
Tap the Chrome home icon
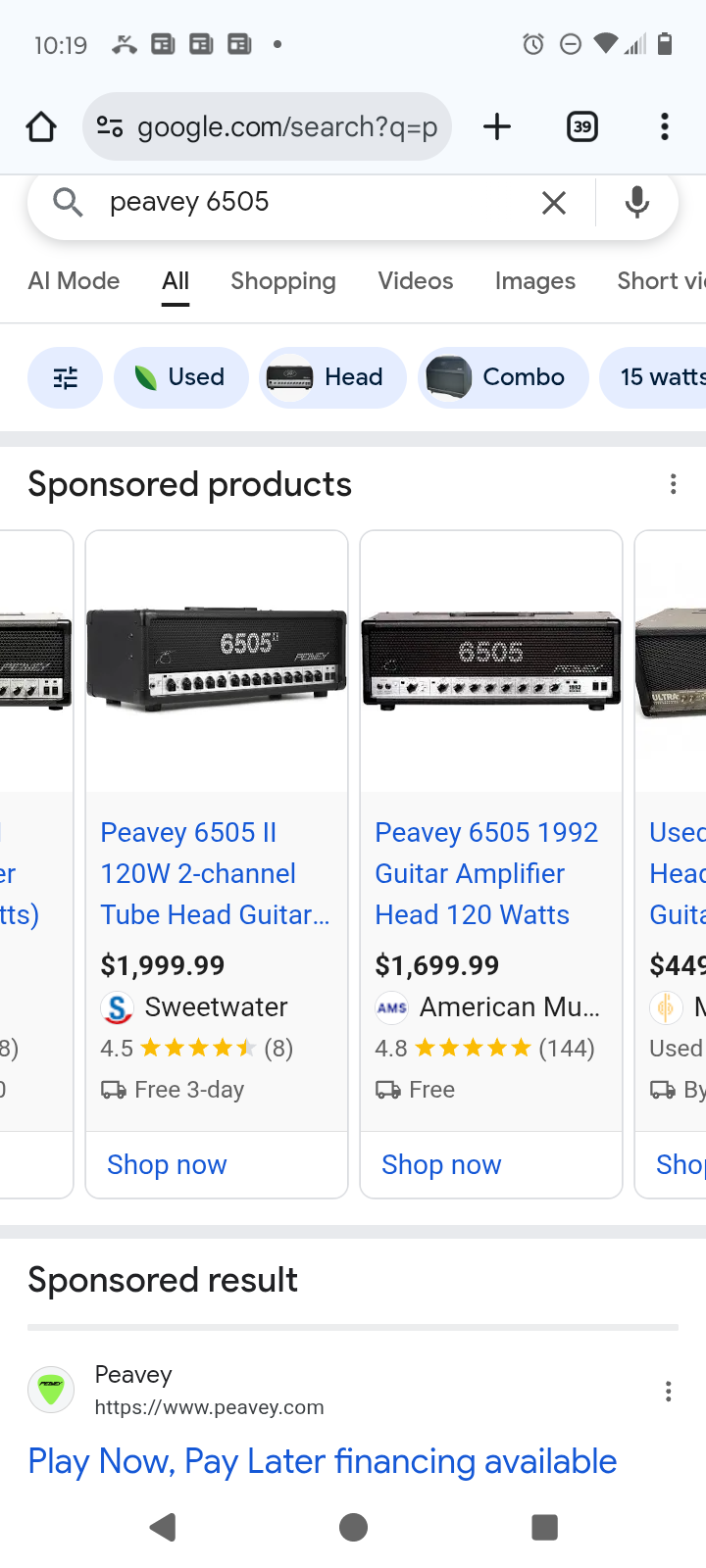coord(41,126)
